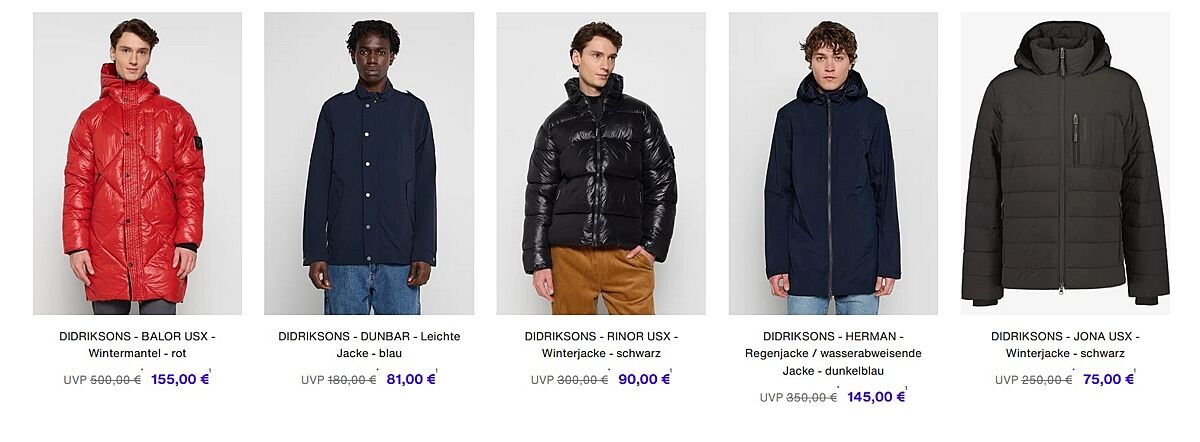The width and height of the screenshot is (1200, 442).
Task: Select the 81,00 € sale price
Action: 411,379
